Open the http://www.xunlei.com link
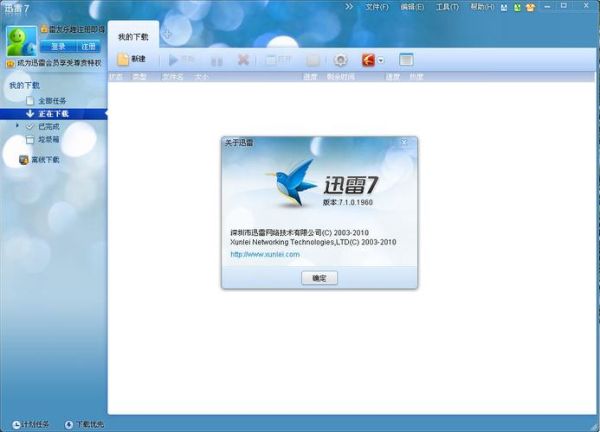Viewport: 600px width, 432px height. (265, 255)
